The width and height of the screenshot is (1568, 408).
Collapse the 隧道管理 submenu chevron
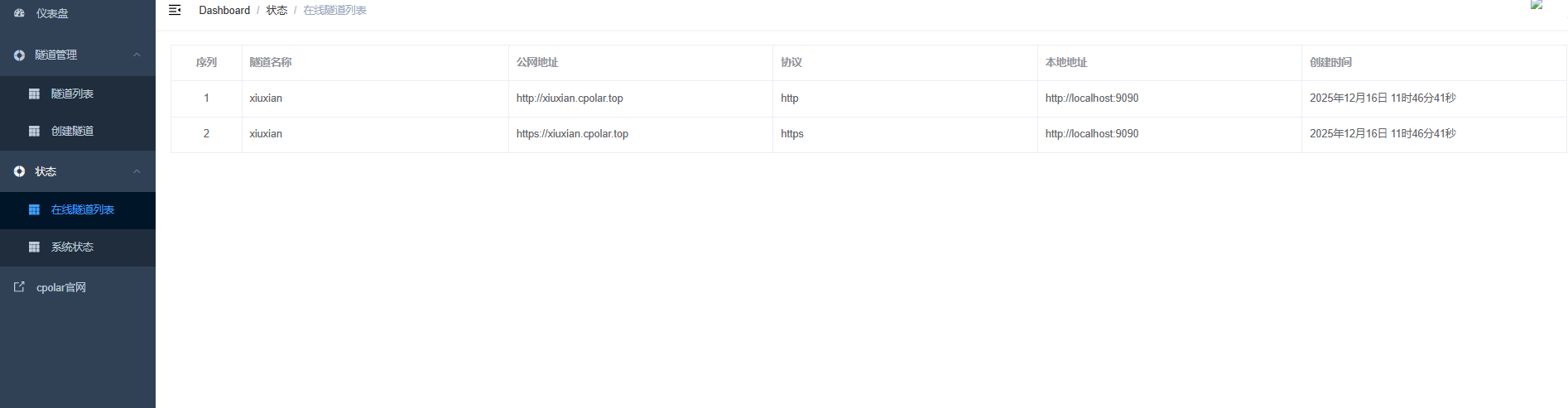[x=137, y=55]
